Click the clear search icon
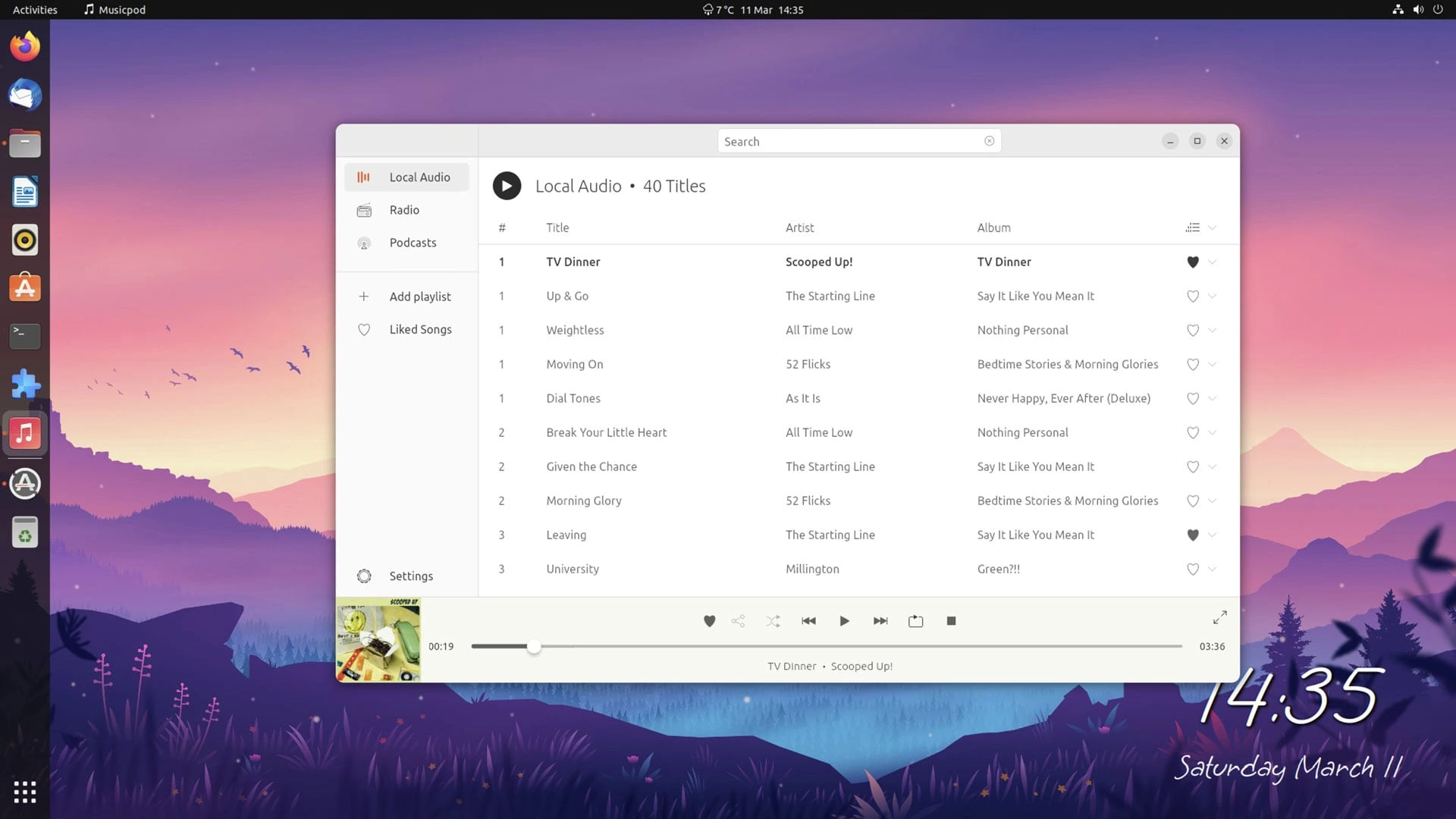 click(989, 141)
